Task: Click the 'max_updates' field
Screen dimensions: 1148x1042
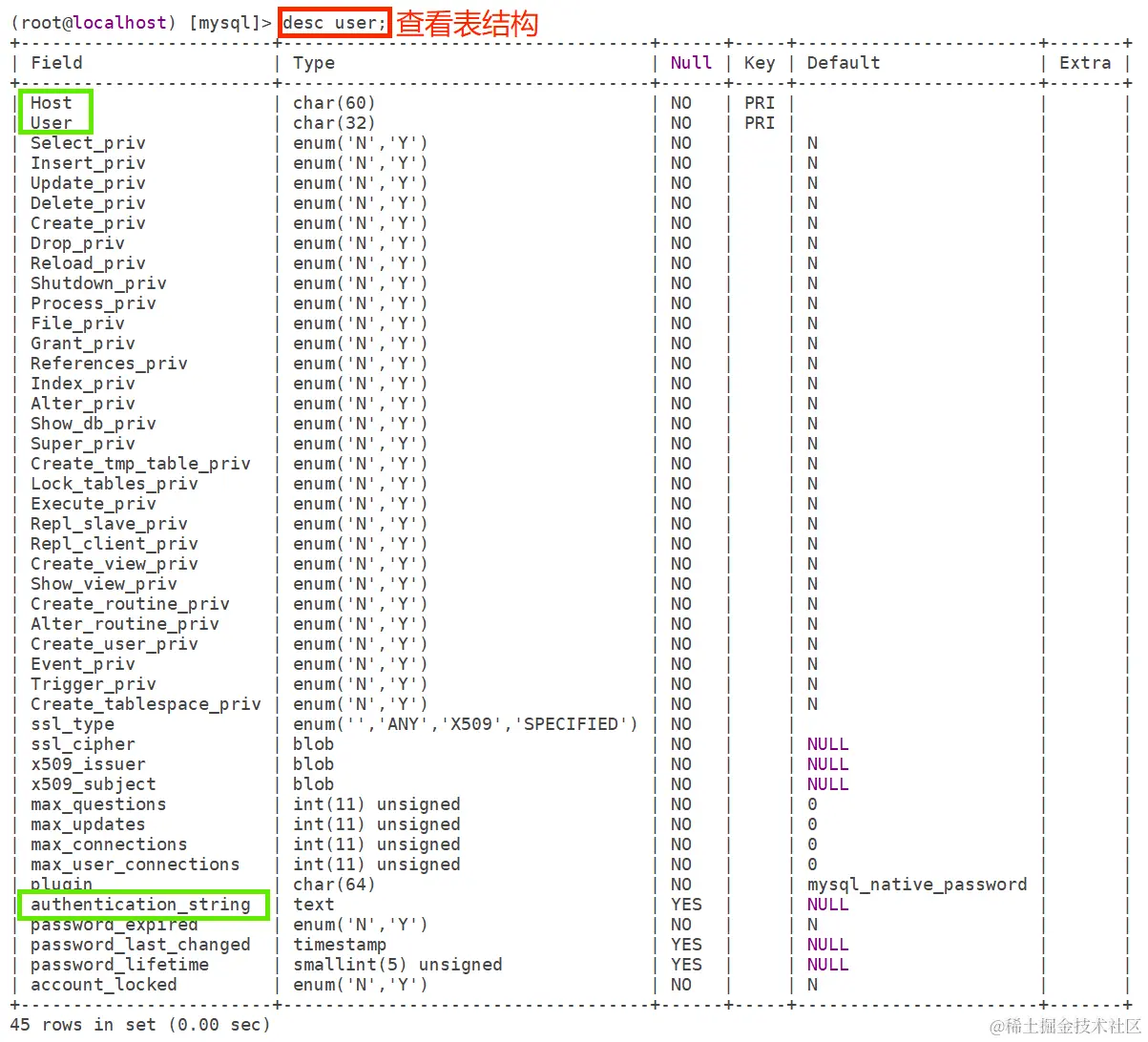Action: click(88, 824)
